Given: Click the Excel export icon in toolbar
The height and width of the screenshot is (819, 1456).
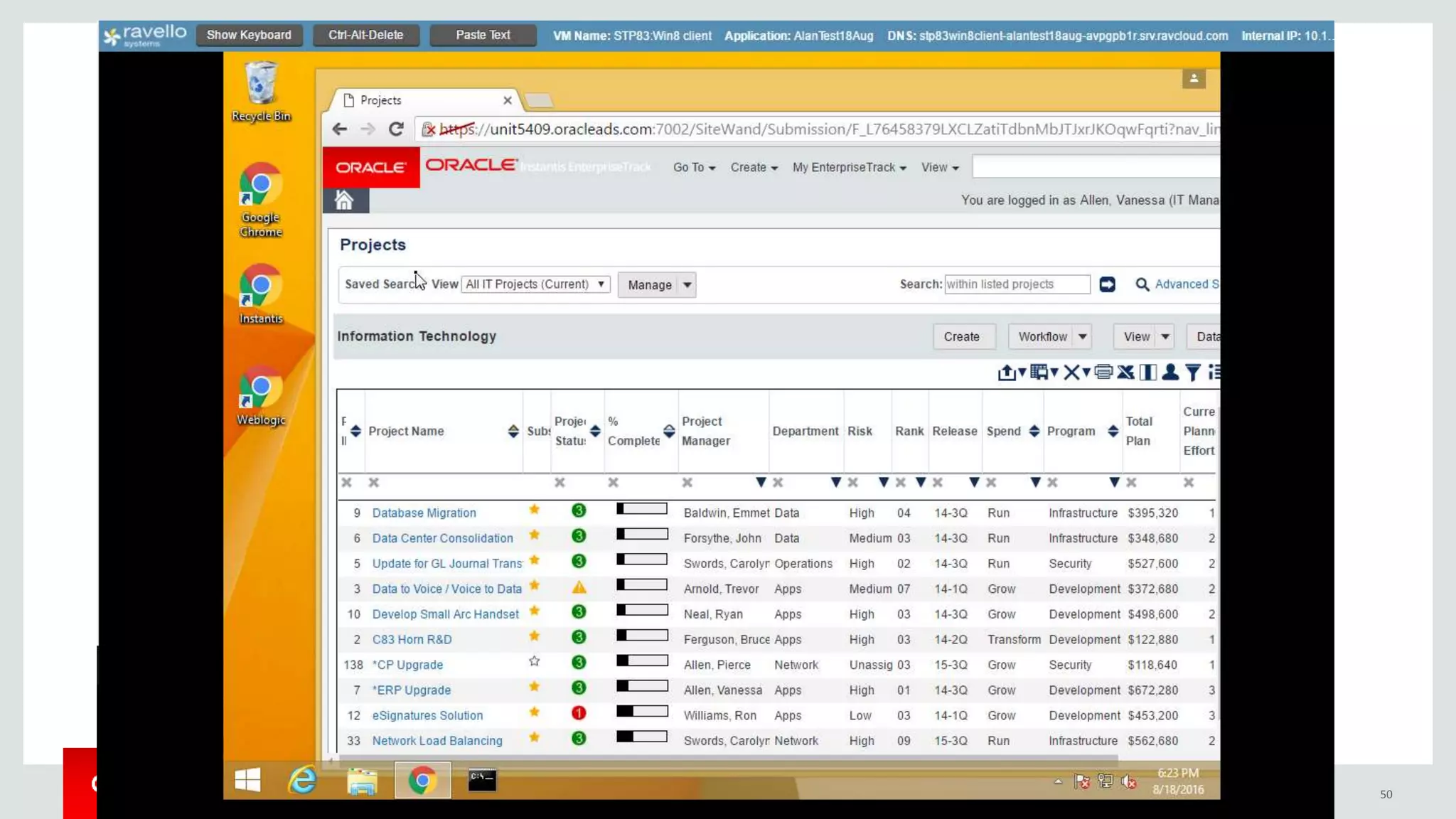Looking at the screenshot, I should click(1125, 372).
